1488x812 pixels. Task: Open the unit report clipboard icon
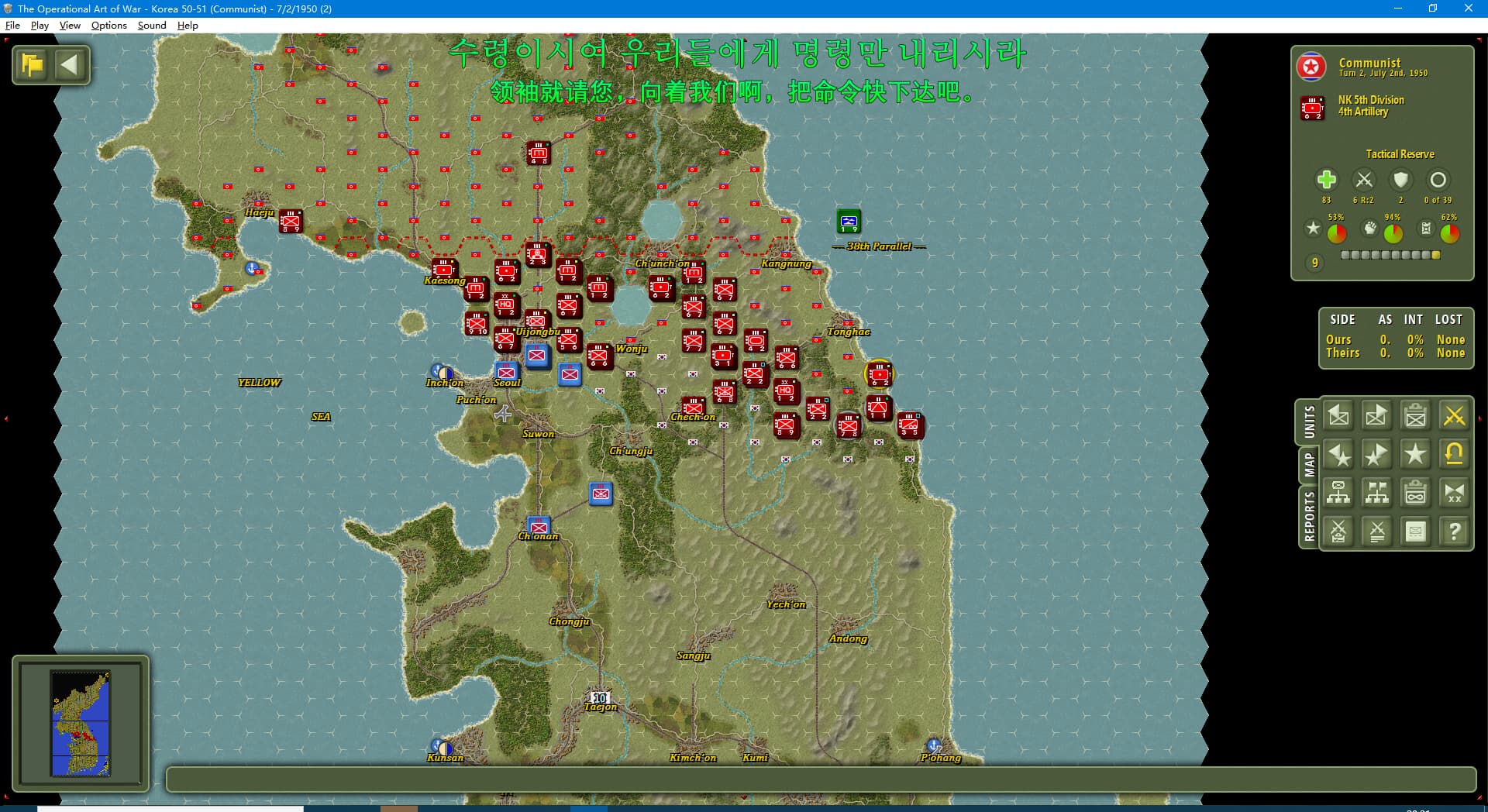pos(1415,416)
